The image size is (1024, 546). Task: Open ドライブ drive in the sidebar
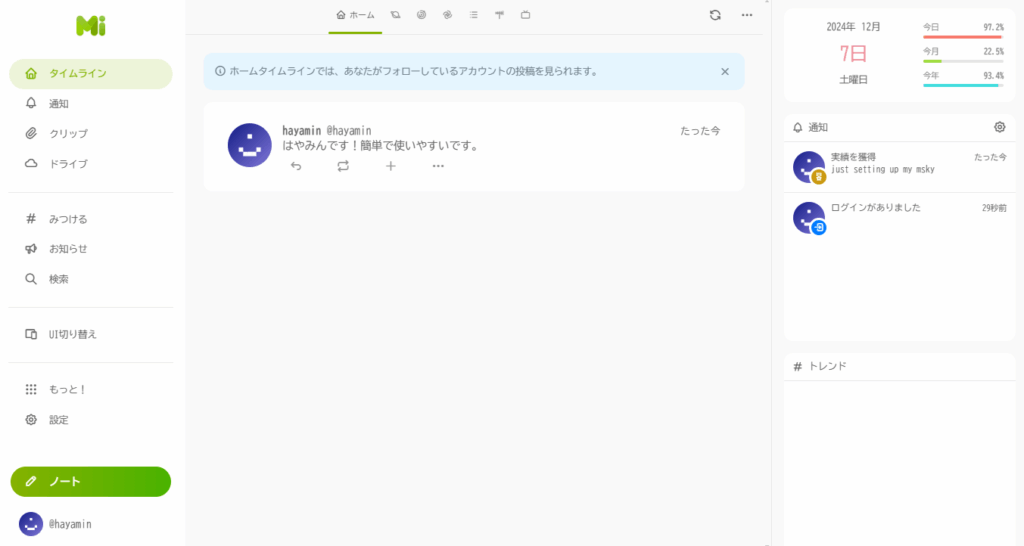coord(91,164)
